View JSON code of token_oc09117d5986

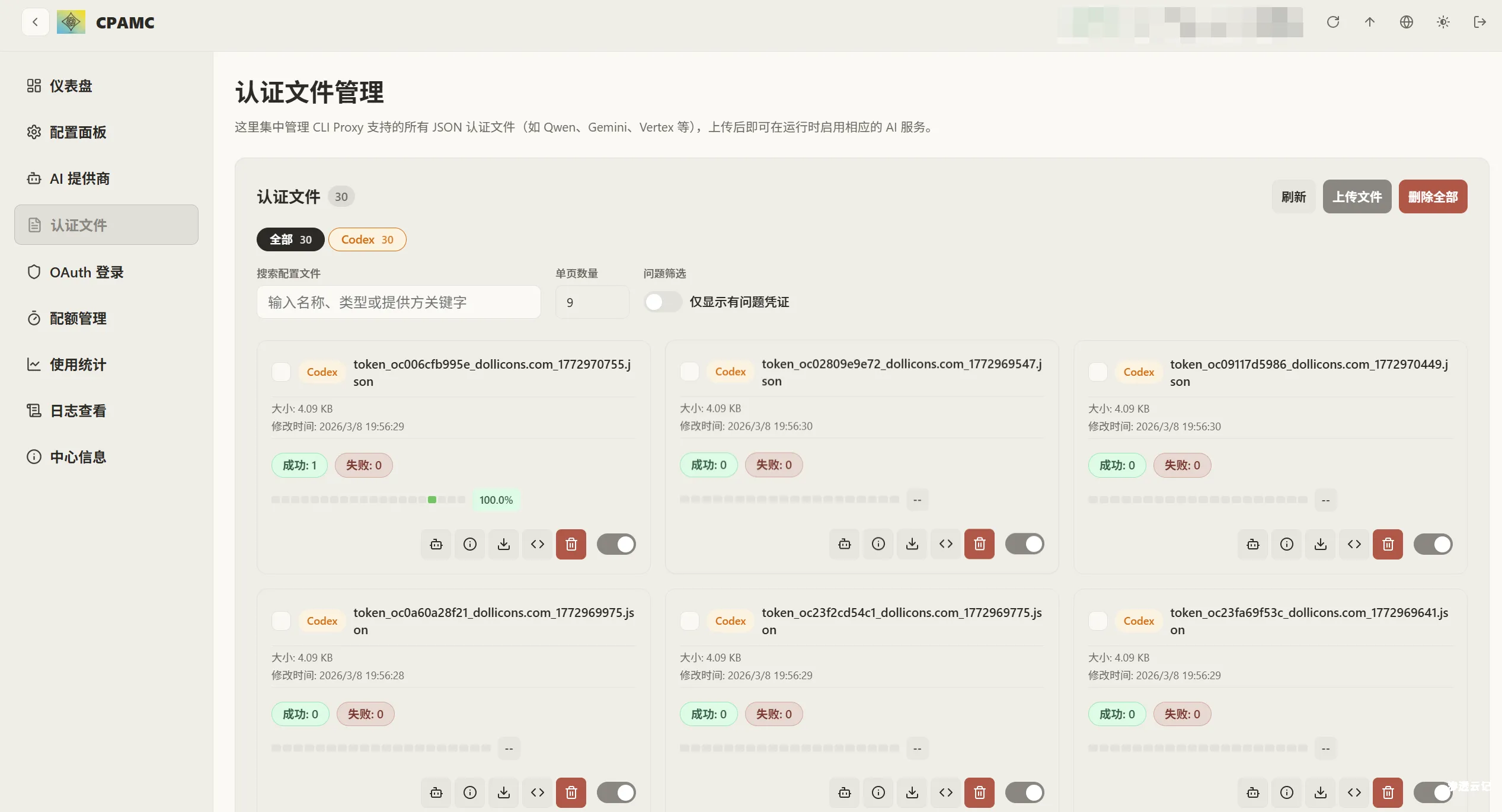click(1354, 544)
